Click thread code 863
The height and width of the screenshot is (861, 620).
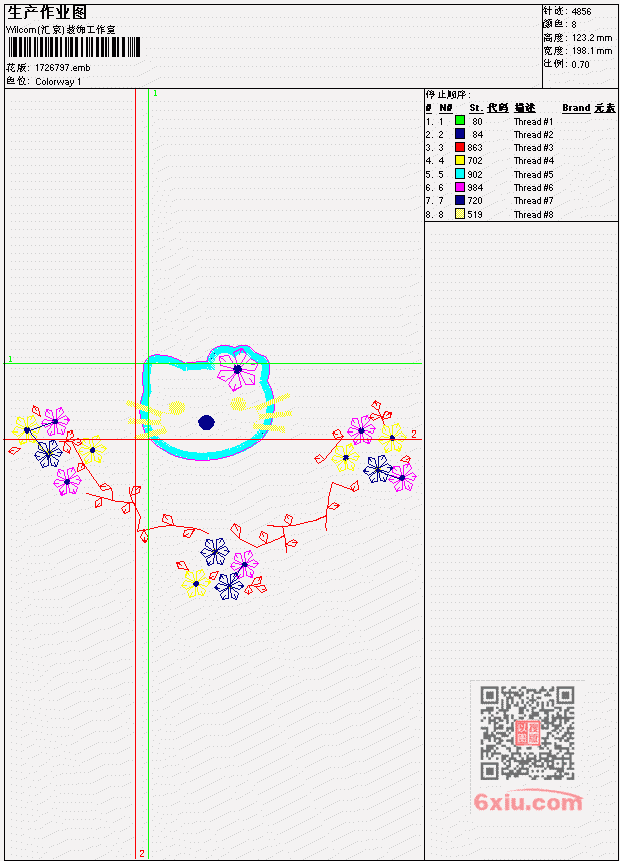[x=475, y=148]
